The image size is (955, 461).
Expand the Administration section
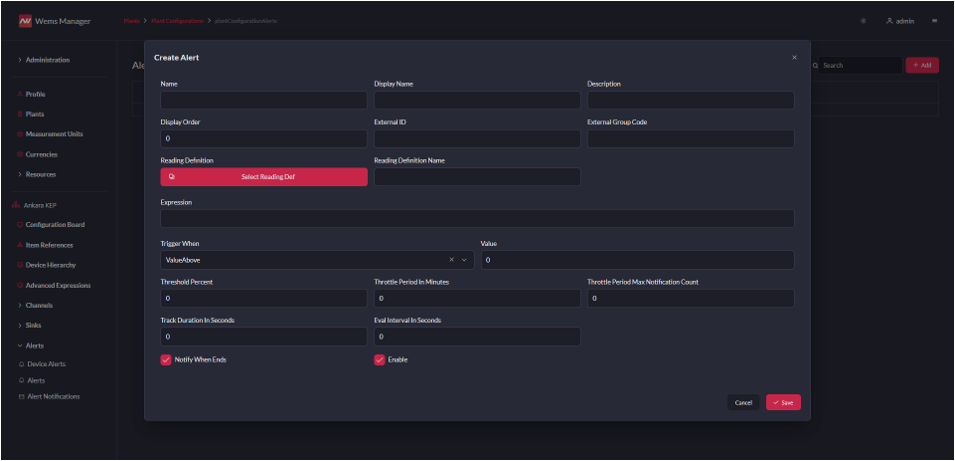[x=20, y=60]
